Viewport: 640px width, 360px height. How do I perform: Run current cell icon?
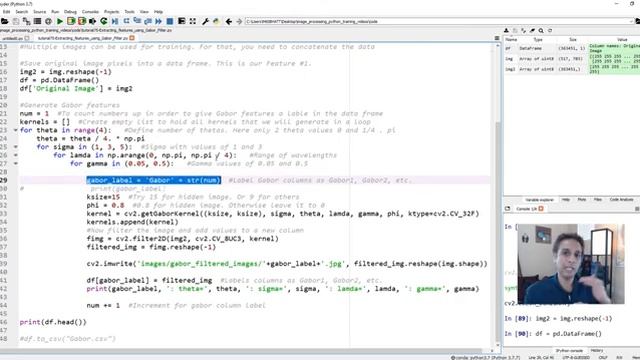tap(71, 21)
